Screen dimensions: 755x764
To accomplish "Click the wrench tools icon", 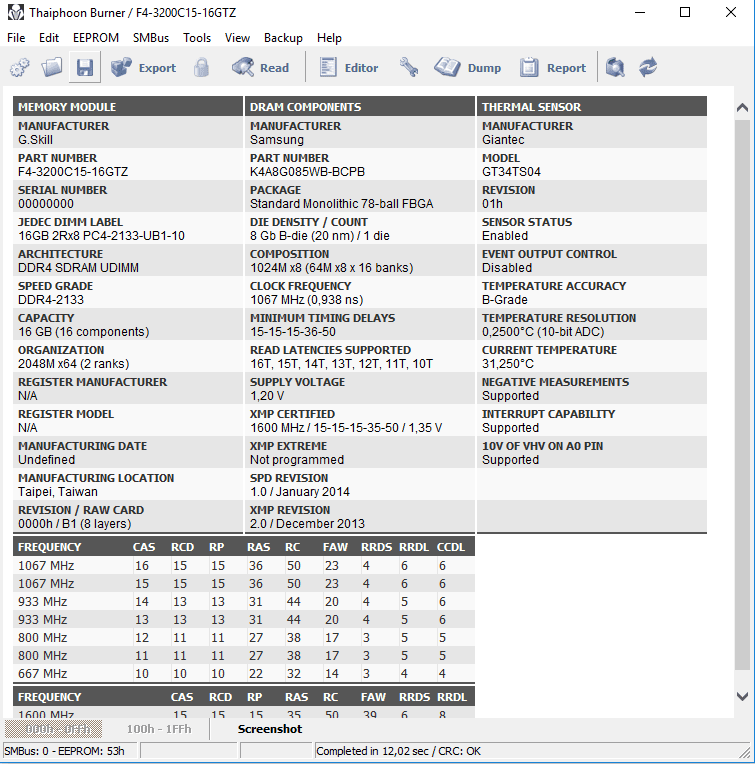I will tap(409, 67).
